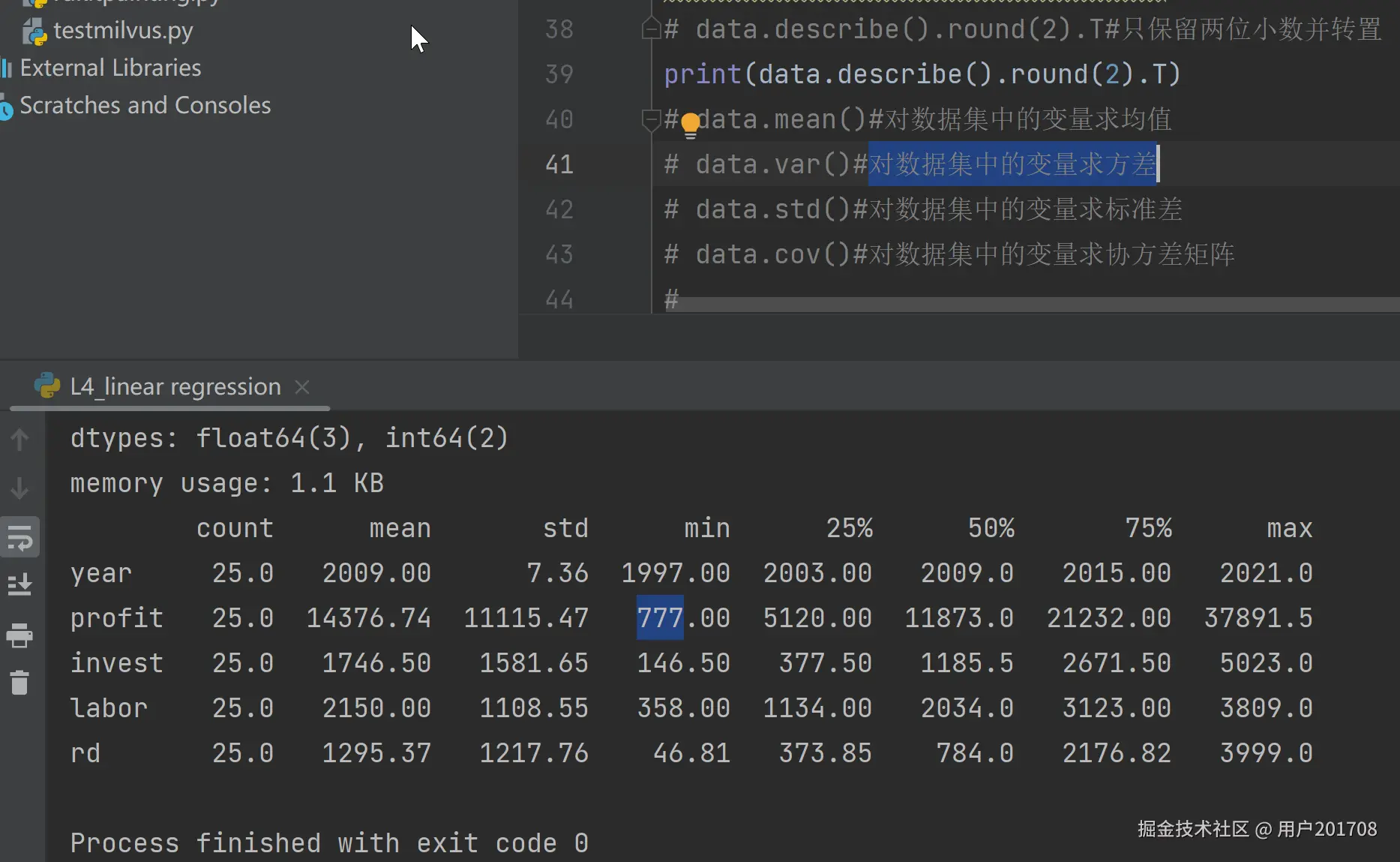Click the 'rd' row label in output
This screenshot has height=862, width=1400.
[85, 753]
